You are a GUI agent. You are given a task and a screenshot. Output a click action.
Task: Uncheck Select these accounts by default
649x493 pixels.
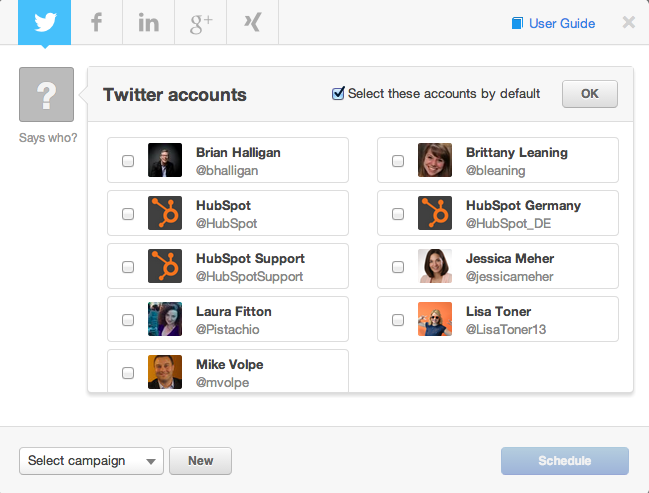click(x=339, y=94)
